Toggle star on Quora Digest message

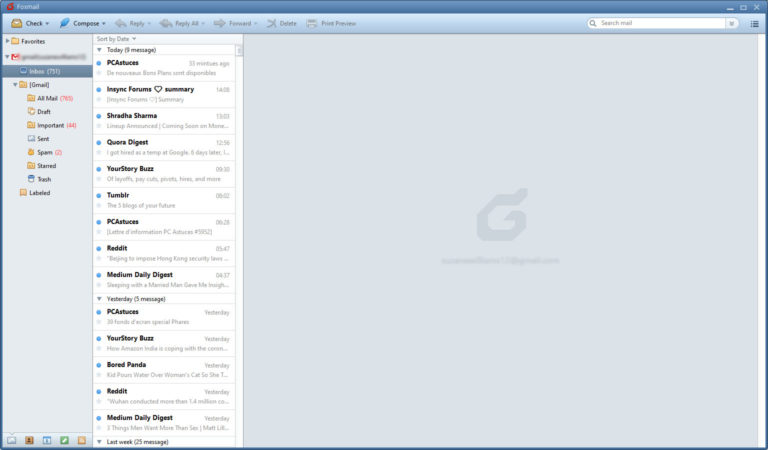(x=99, y=152)
